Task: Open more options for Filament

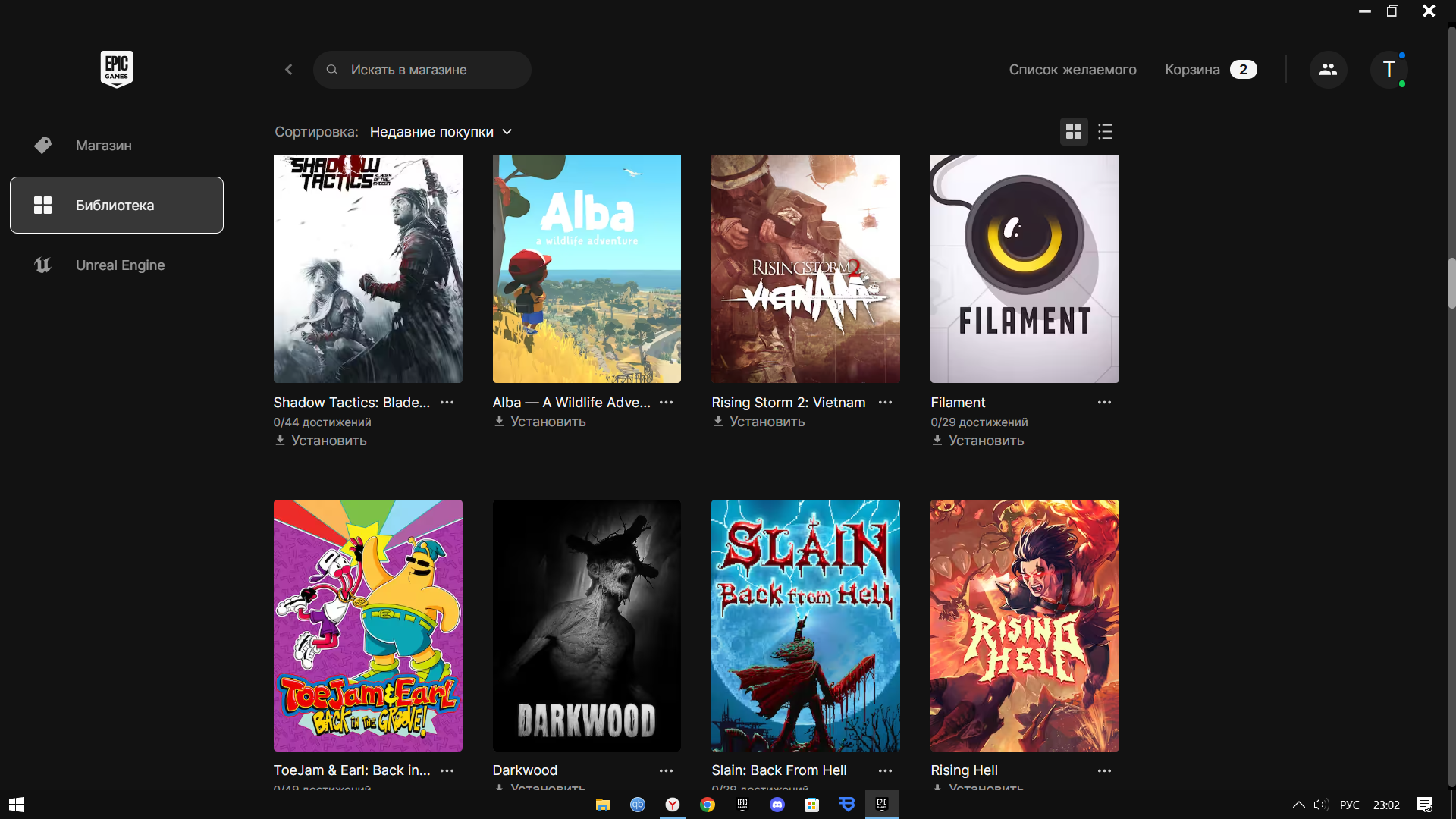Action: [1104, 403]
